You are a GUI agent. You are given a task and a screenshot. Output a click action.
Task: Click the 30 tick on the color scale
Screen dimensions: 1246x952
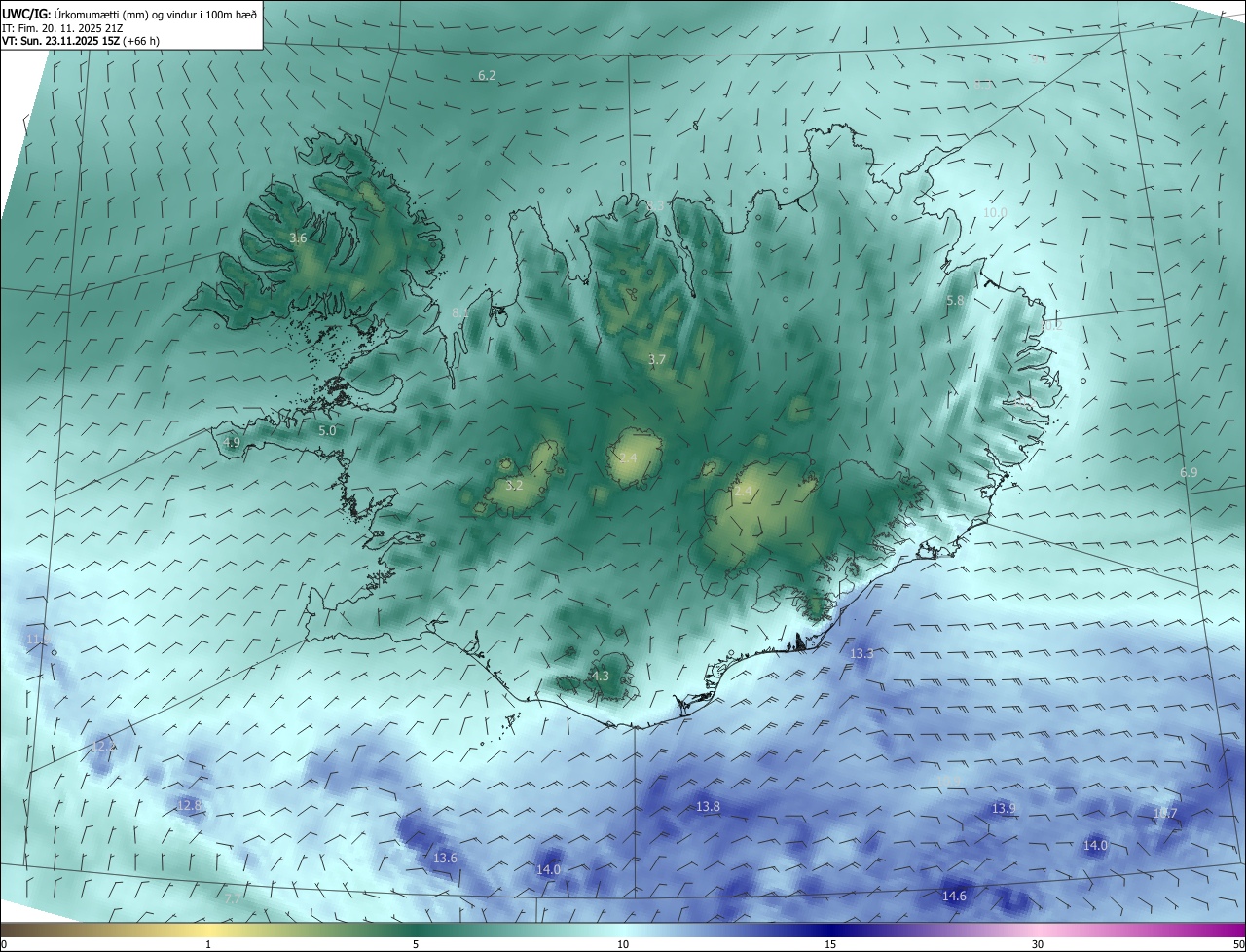pos(1038,944)
